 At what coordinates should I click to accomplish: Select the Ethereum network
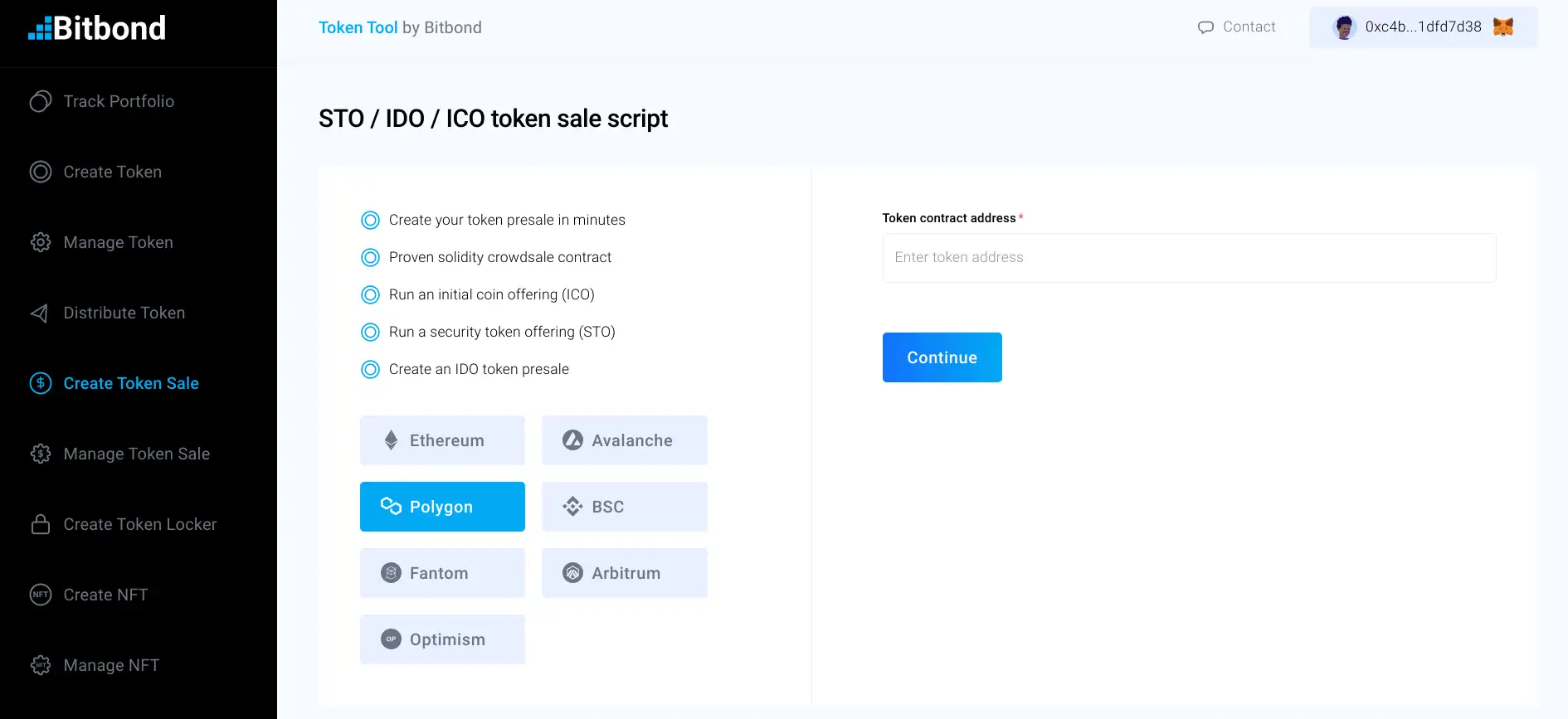point(442,440)
